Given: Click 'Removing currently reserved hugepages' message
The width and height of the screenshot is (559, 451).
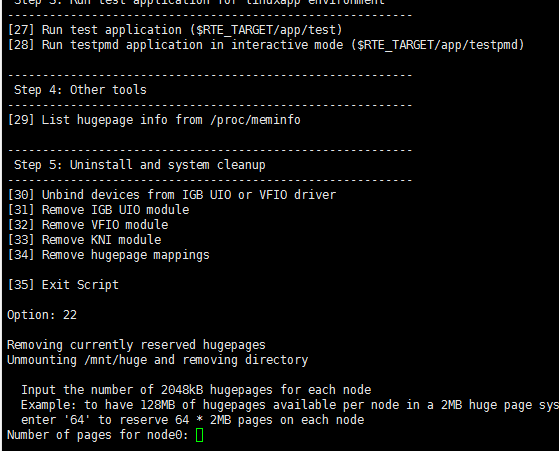Looking at the screenshot, I should [136, 345].
